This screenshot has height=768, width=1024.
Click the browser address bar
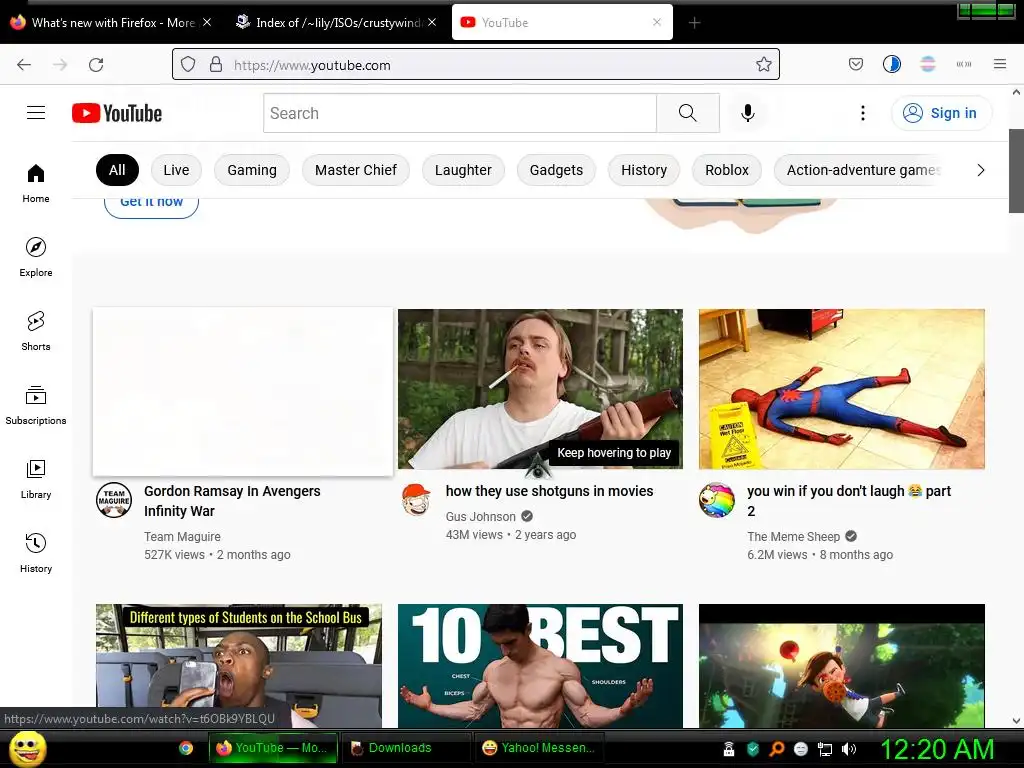pos(475,65)
